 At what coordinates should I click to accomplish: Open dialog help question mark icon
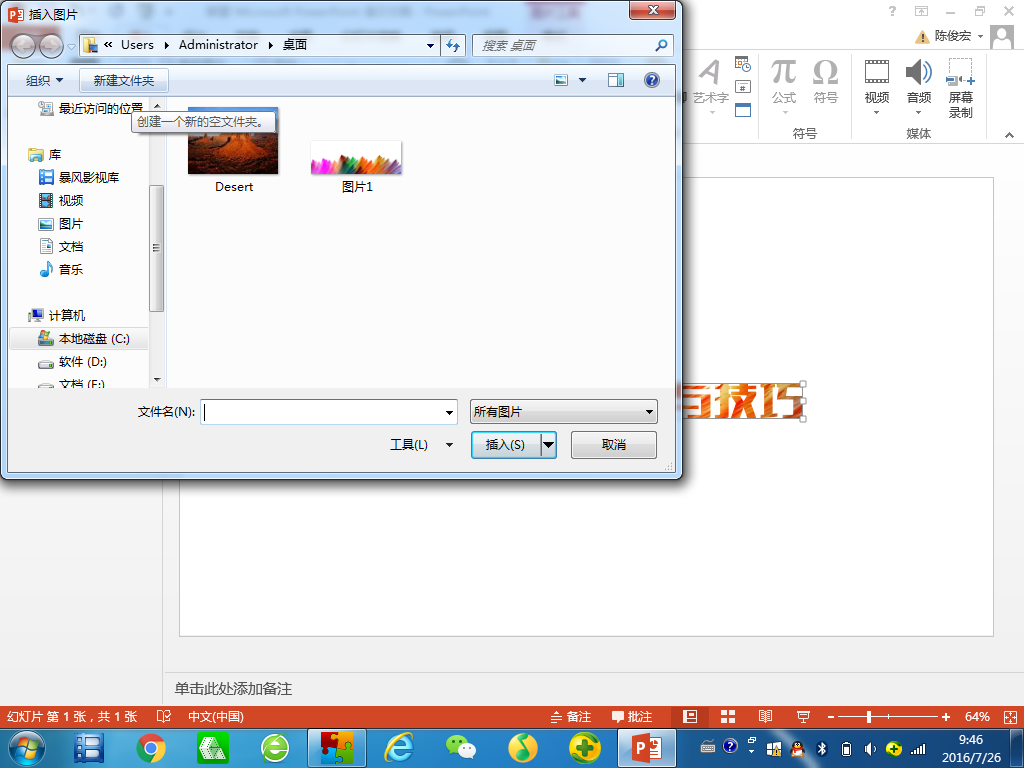(x=652, y=80)
